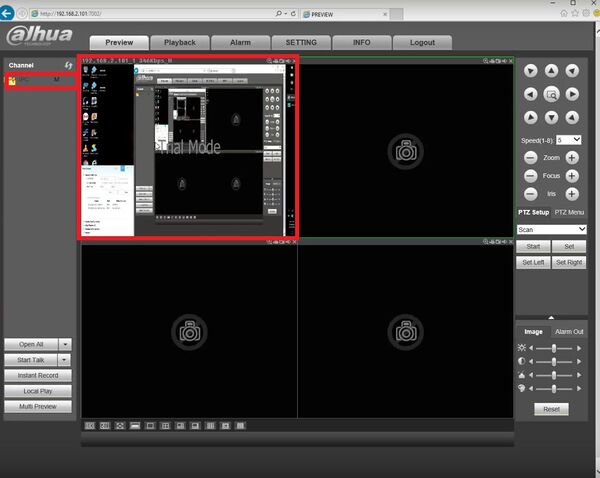The image size is (600, 478).
Task: Expand the arrow next to Start Talk
Action: (64, 360)
